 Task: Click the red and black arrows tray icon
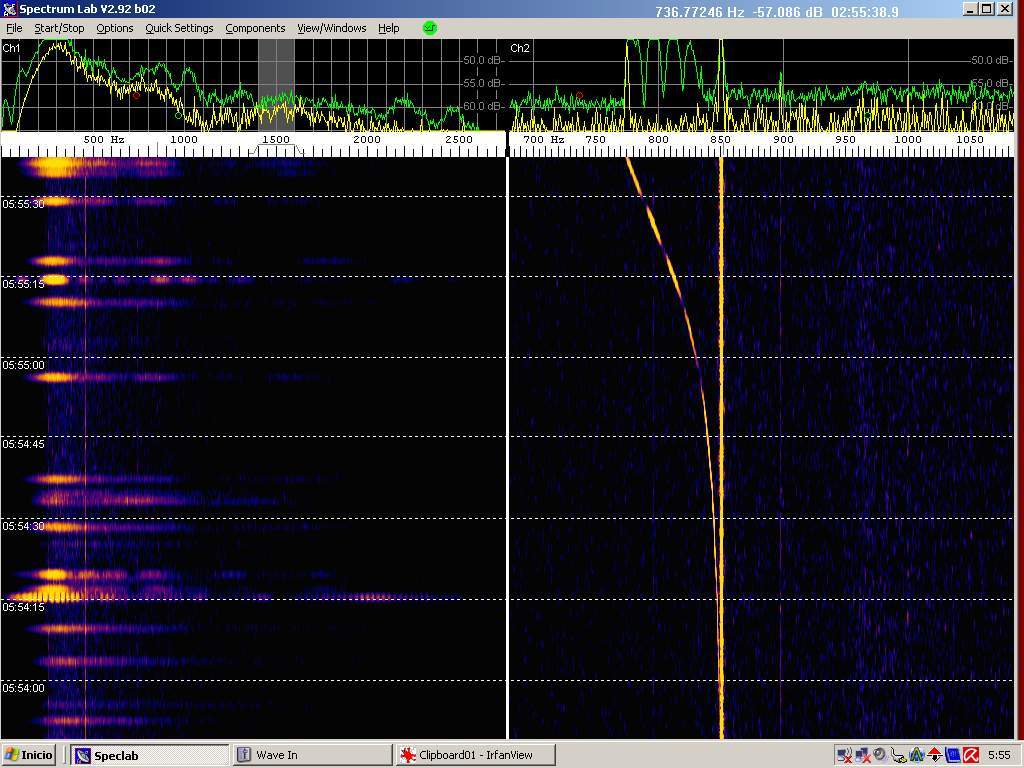[x=934, y=755]
